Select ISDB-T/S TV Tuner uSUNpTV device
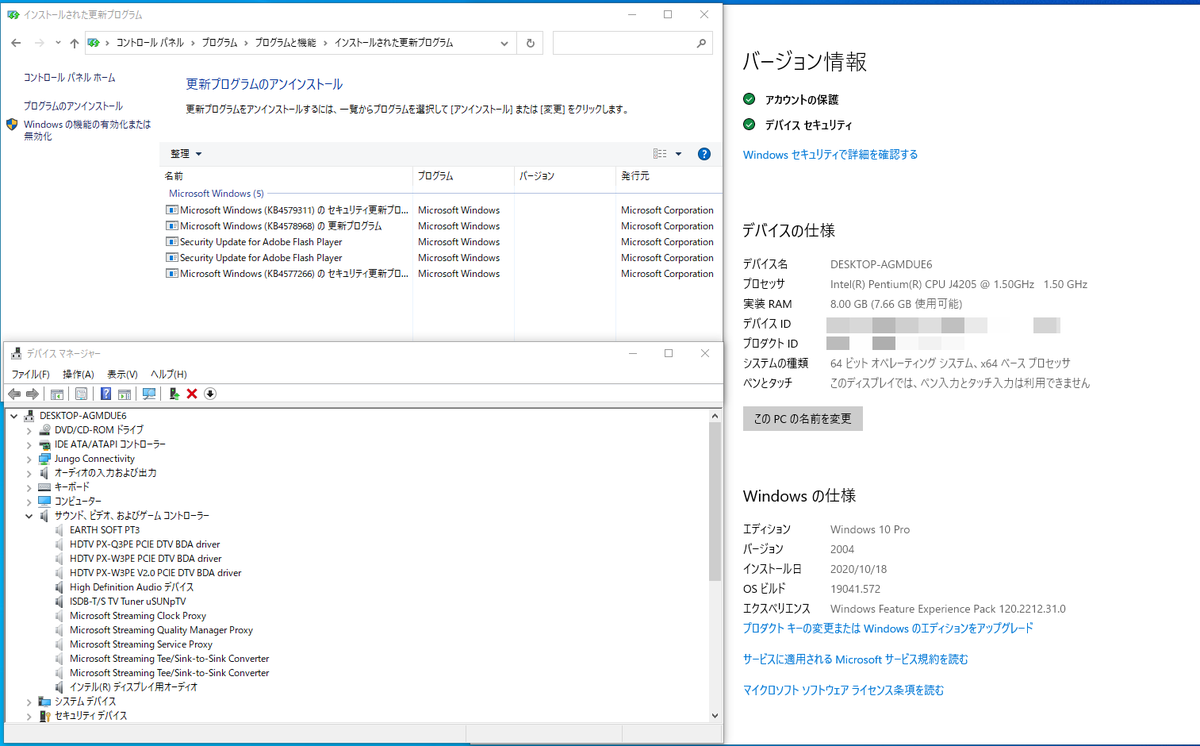 pyautogui.click(x=127, y=601)
